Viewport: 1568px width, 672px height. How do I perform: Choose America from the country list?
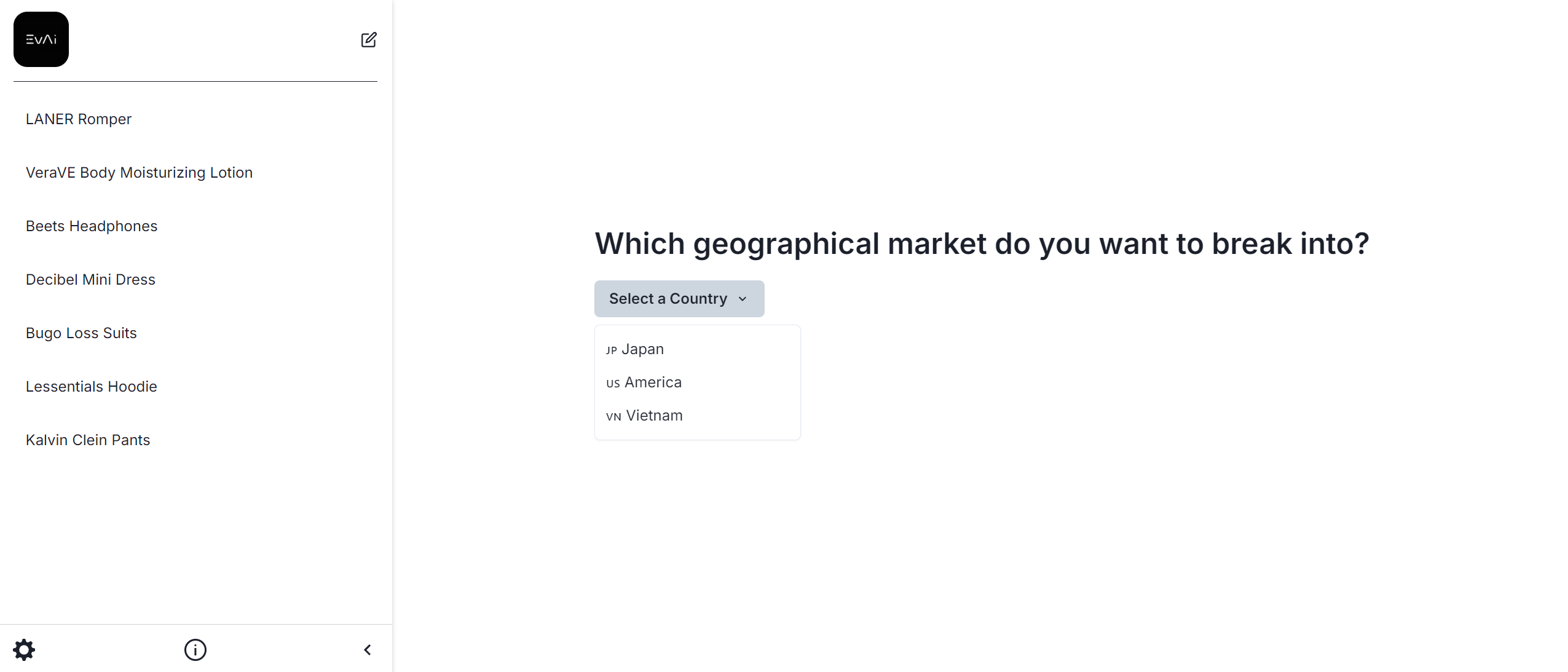(x=653, y=382)
